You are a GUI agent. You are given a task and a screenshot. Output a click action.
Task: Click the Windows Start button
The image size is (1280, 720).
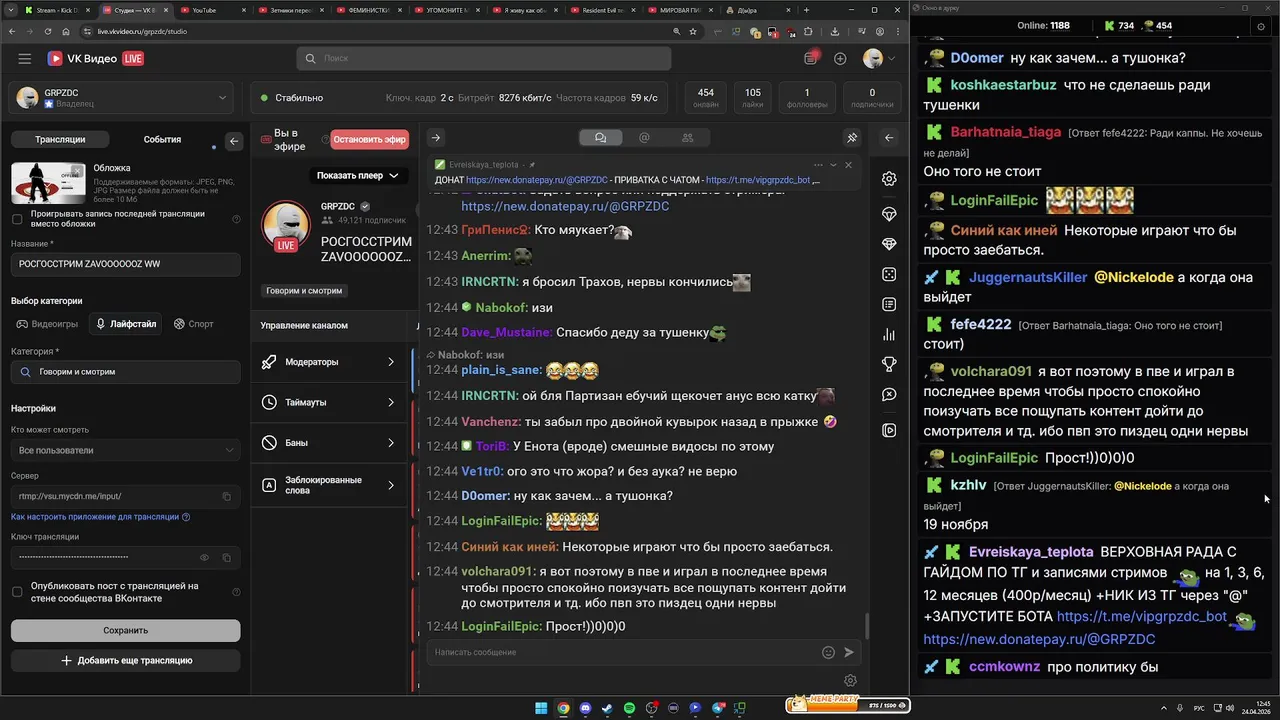tap(541, 708)
